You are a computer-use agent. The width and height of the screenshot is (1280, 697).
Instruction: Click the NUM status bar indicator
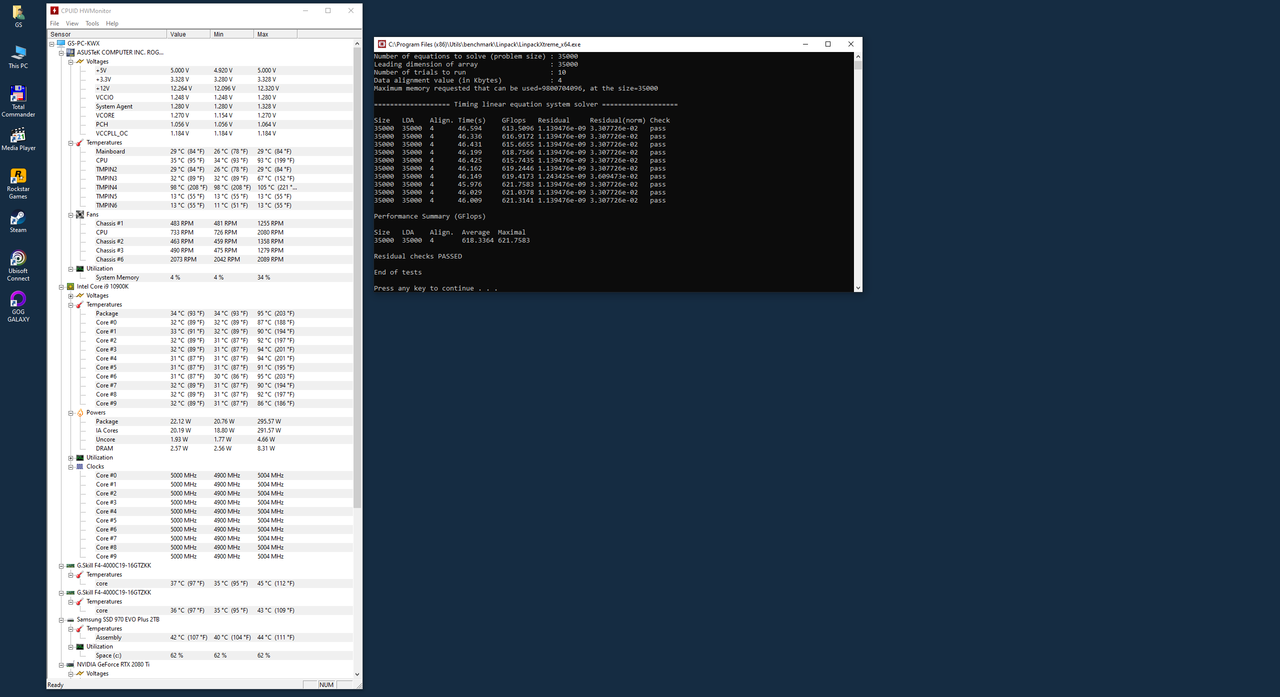pyautogui.click(x=326, y=685)
